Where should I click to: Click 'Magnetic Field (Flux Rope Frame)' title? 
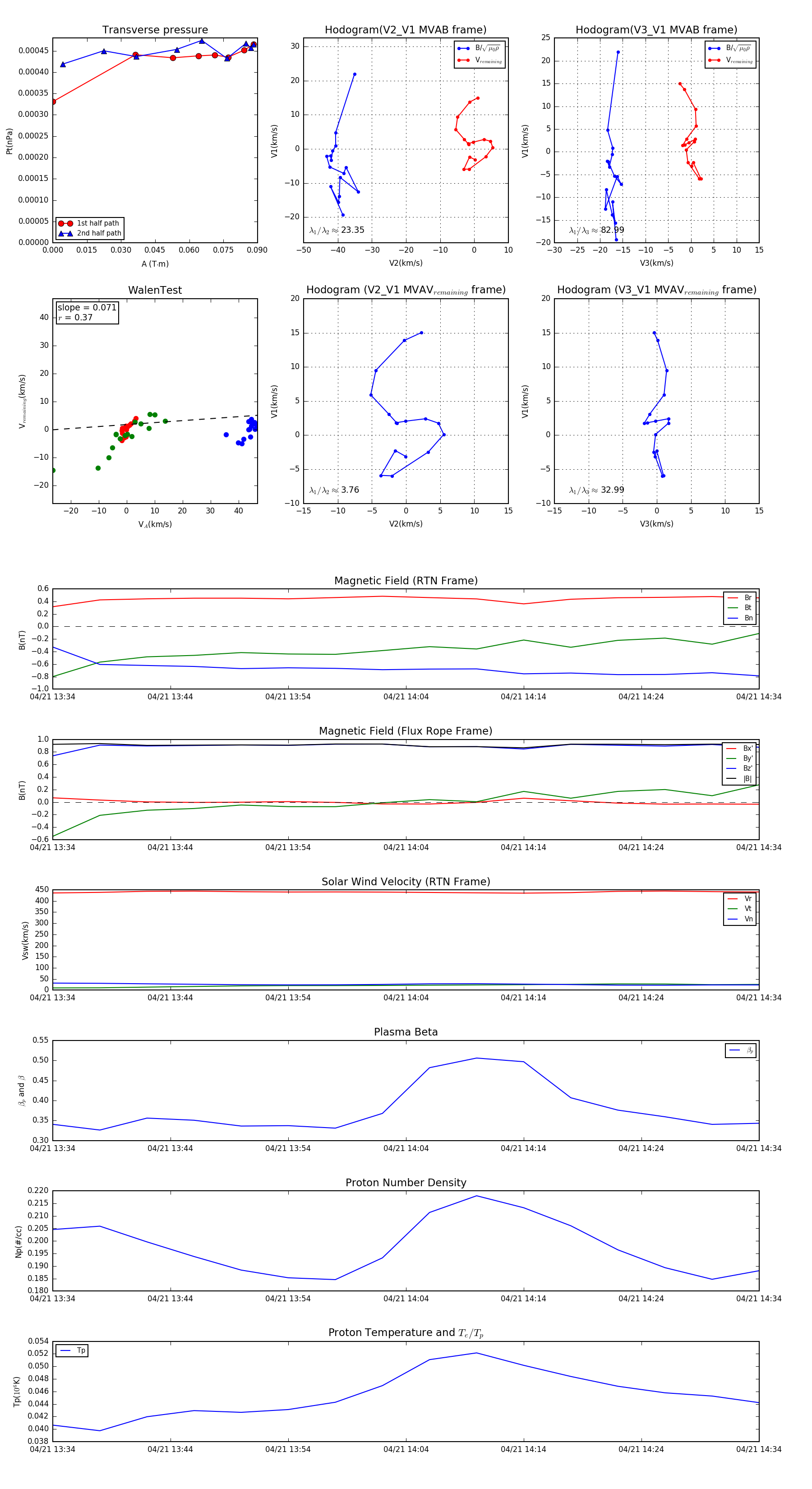406,731
